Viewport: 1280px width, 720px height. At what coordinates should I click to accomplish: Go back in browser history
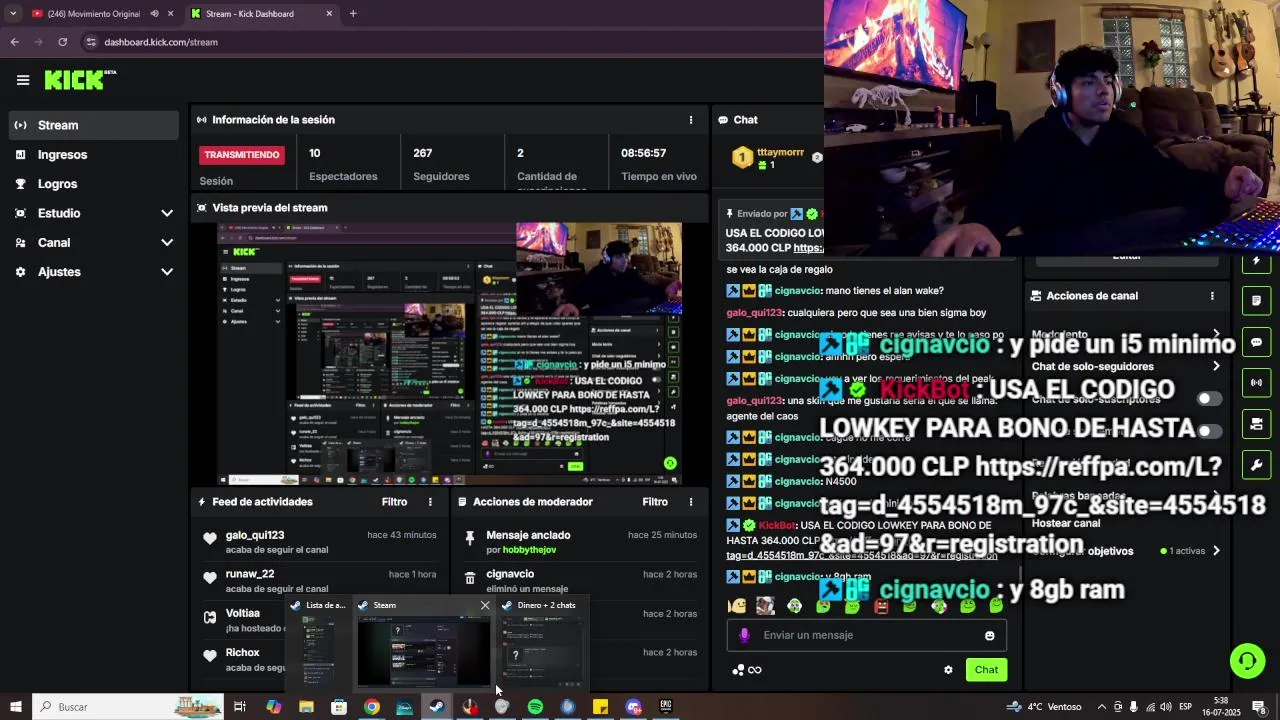click(x=15, y=42)
